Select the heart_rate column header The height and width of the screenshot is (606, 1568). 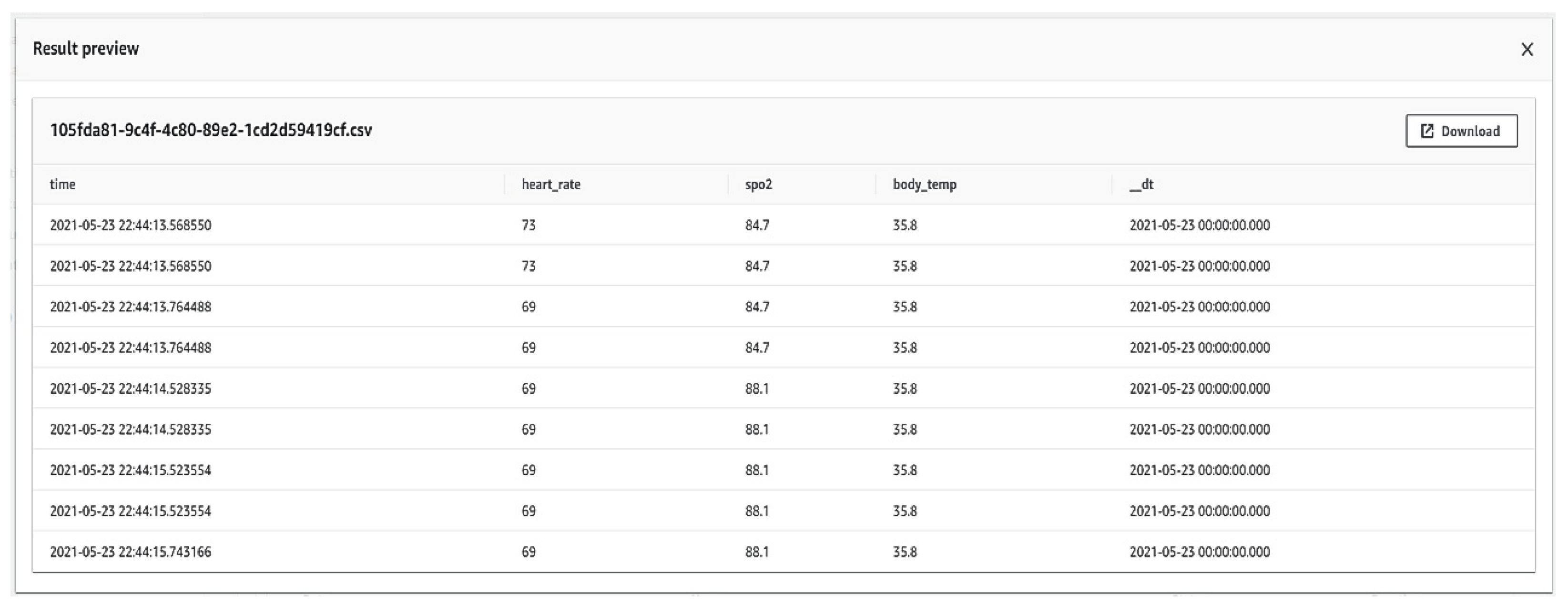tap(551, 185)
